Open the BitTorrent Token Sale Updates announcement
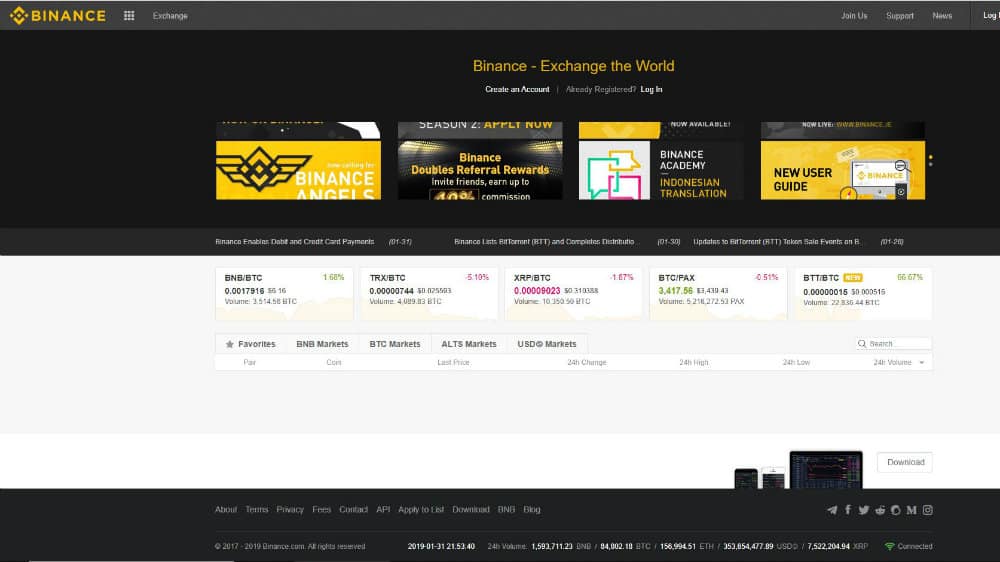The image size is (1000, 562). [777, 242]
